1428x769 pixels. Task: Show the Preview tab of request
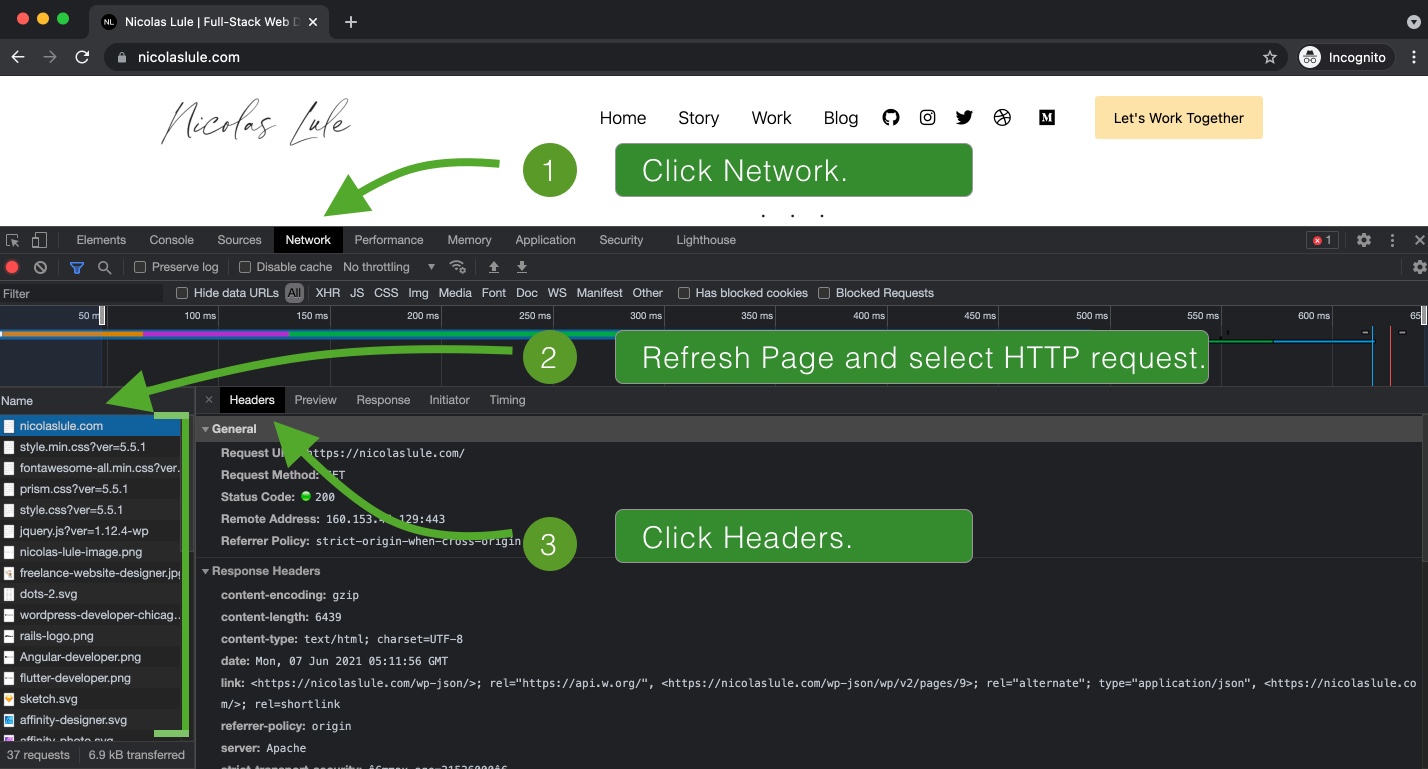click(316, 400)
